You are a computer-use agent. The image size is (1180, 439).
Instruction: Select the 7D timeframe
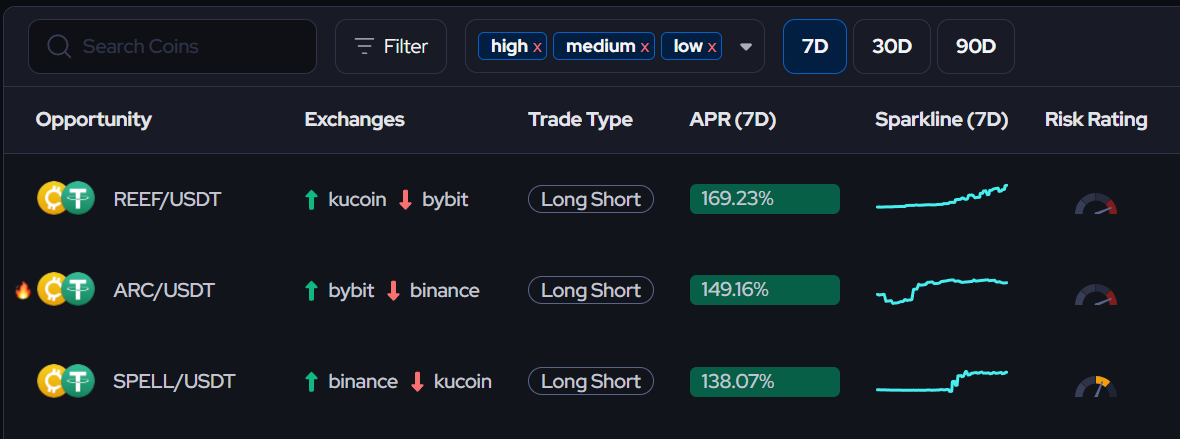click(x=815, y=47)
